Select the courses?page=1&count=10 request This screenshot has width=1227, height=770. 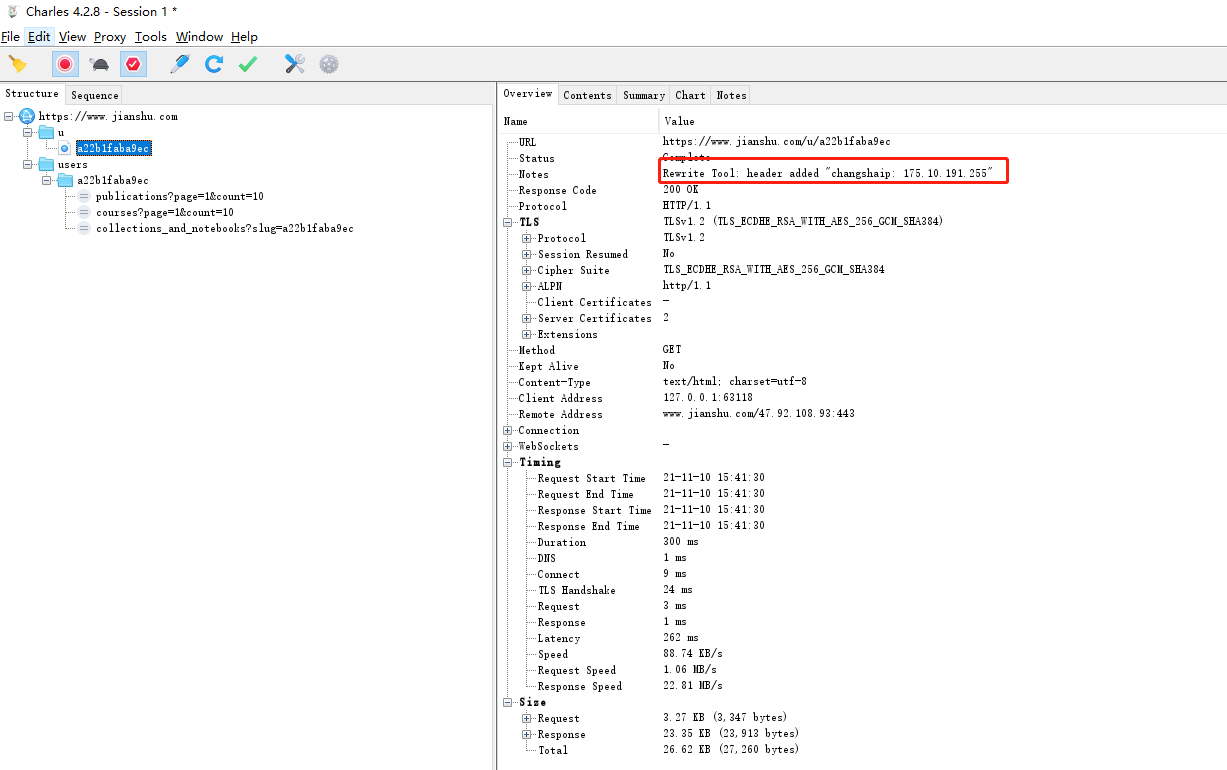(x=165, y=212)
